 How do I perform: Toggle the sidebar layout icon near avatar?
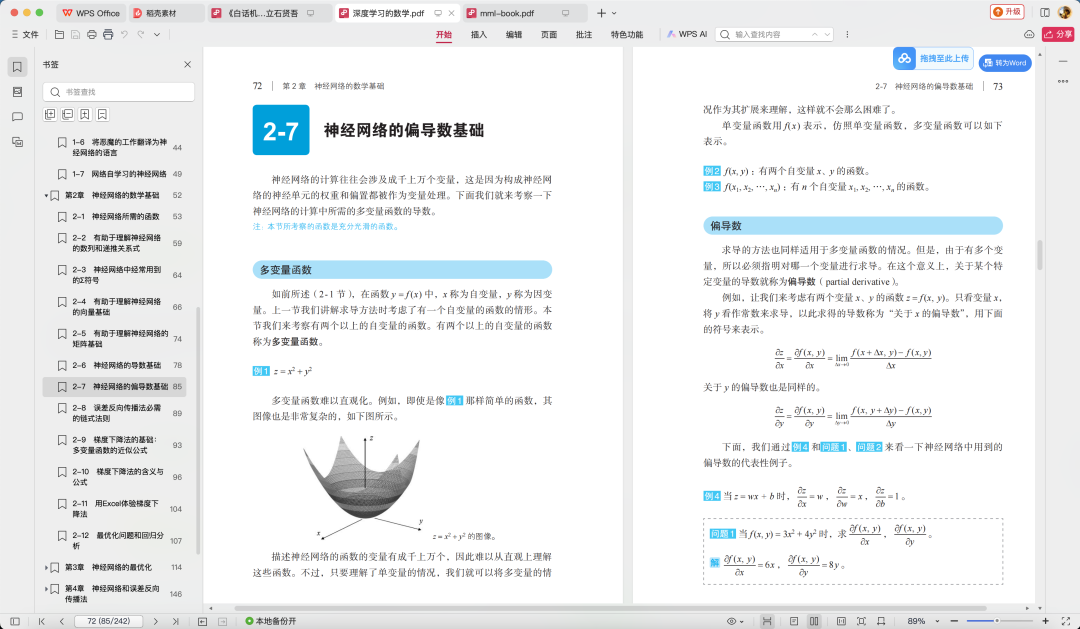(x=1045, y=12)
